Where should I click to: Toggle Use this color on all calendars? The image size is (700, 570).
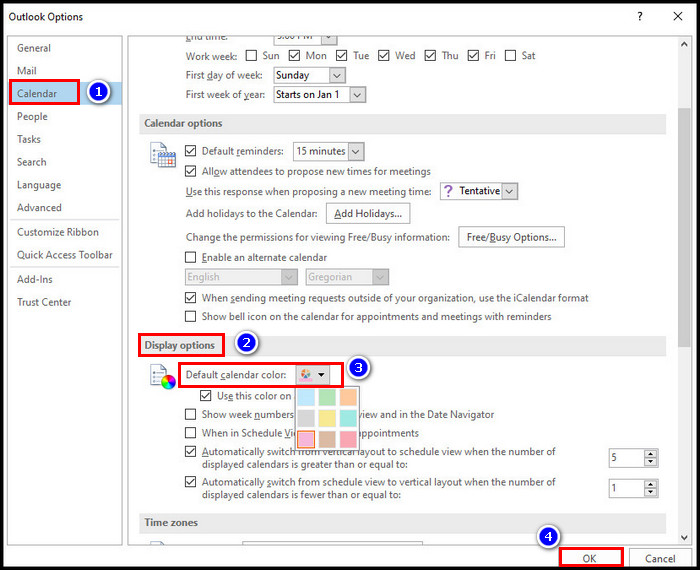point(206,395)
